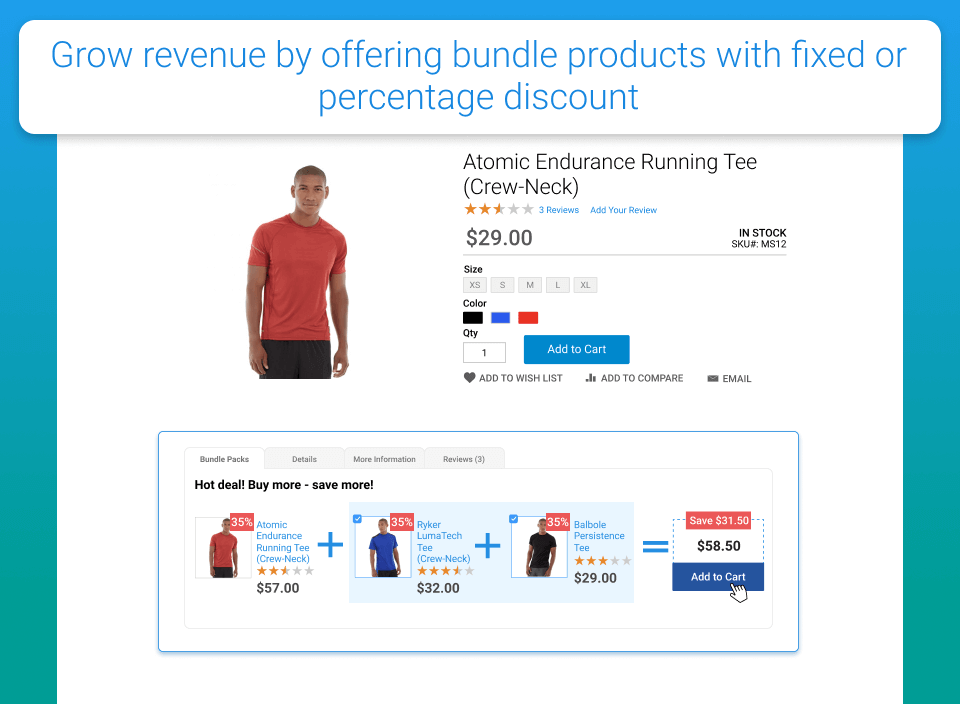Select size XL option

click(x=585, y=285)
